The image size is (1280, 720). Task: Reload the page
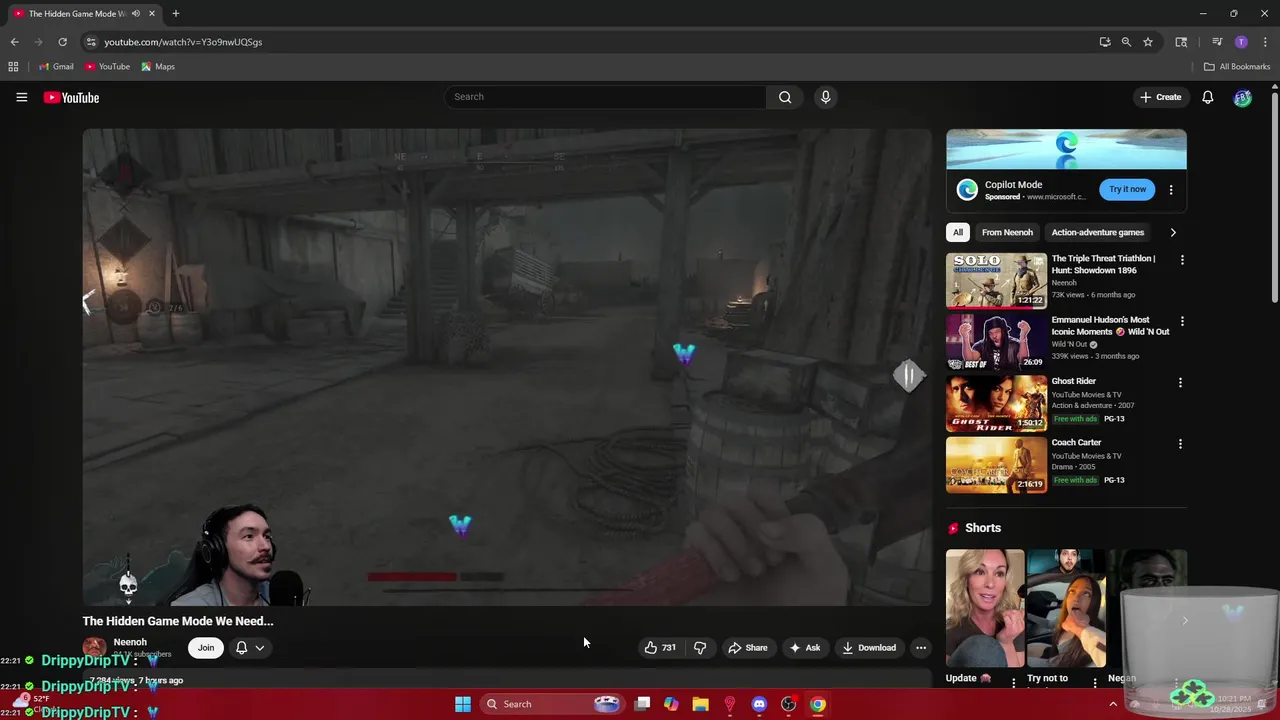pos(62,42)
